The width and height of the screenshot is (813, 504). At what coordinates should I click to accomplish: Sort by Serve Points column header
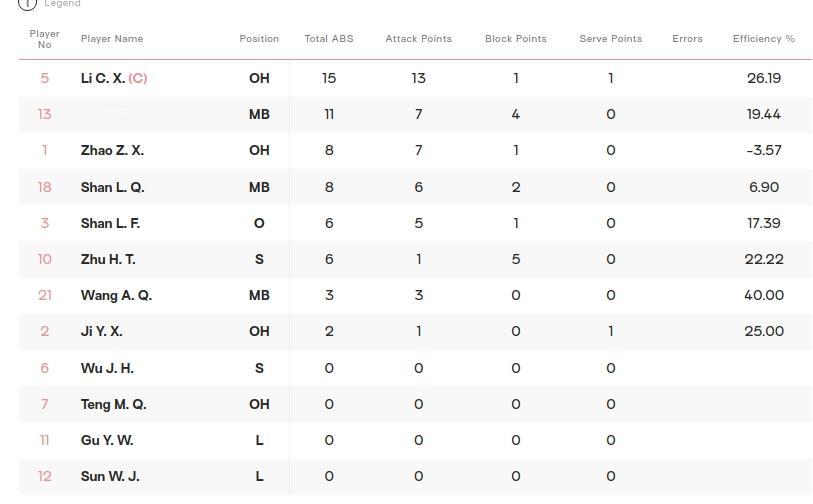pyautogui.click(x=611, y=39)
